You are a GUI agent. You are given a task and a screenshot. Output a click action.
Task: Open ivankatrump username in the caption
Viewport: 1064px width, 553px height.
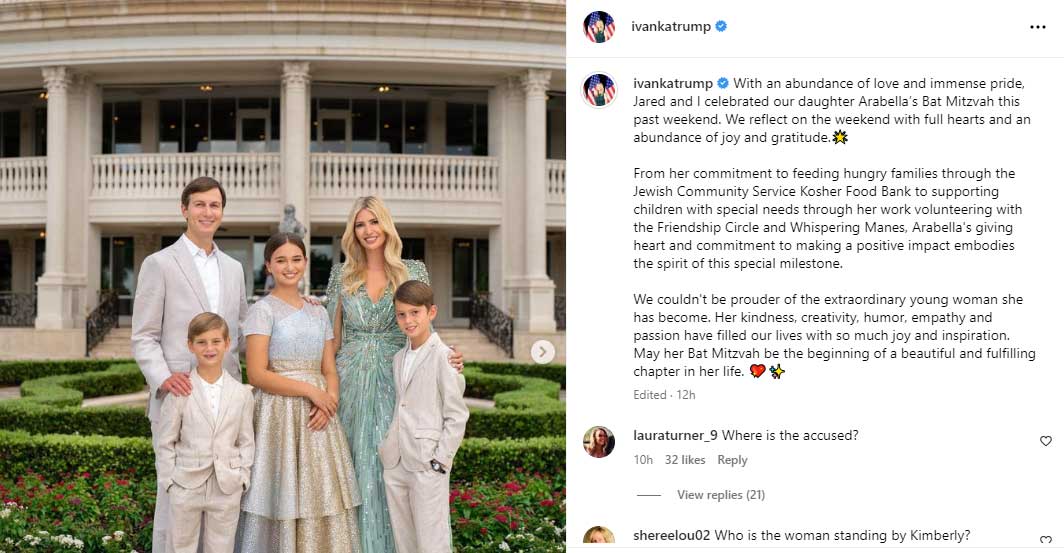(x=673, y=83)
